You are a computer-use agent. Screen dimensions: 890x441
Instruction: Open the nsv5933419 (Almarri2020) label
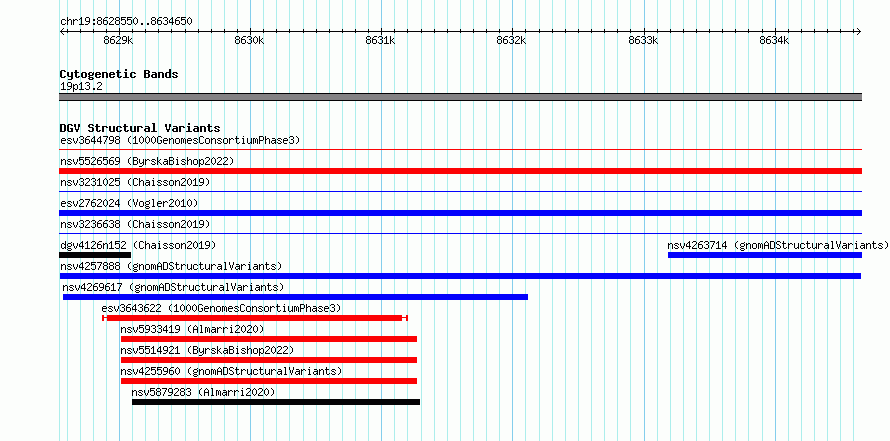[x=192, y=329]
